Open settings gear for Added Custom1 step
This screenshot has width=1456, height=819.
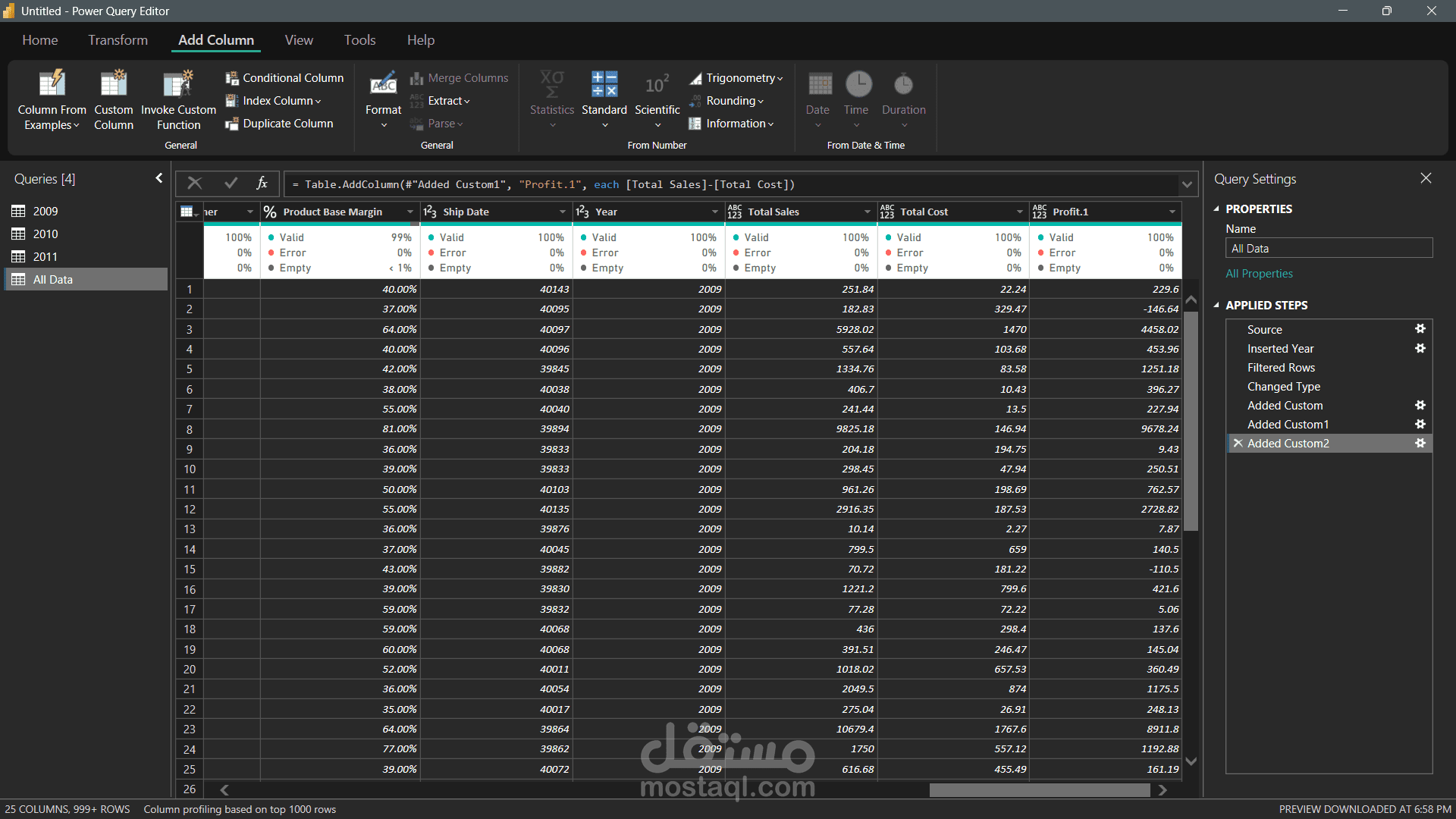[x=1420, y=424]
